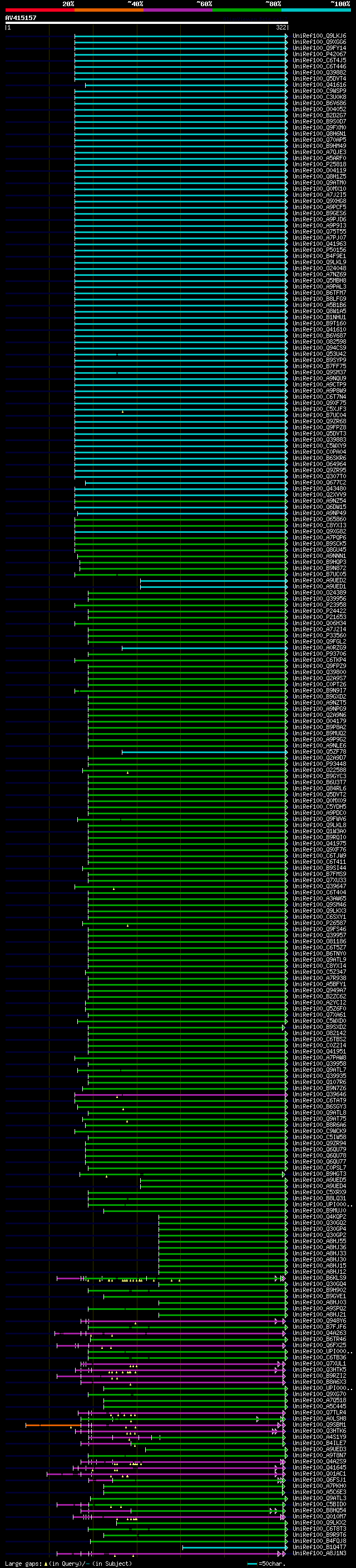This screenshot has width=356, height=1568.
Task: Select hit label UniRef100_A5ARF0
Action: click(x=319, y=159)
